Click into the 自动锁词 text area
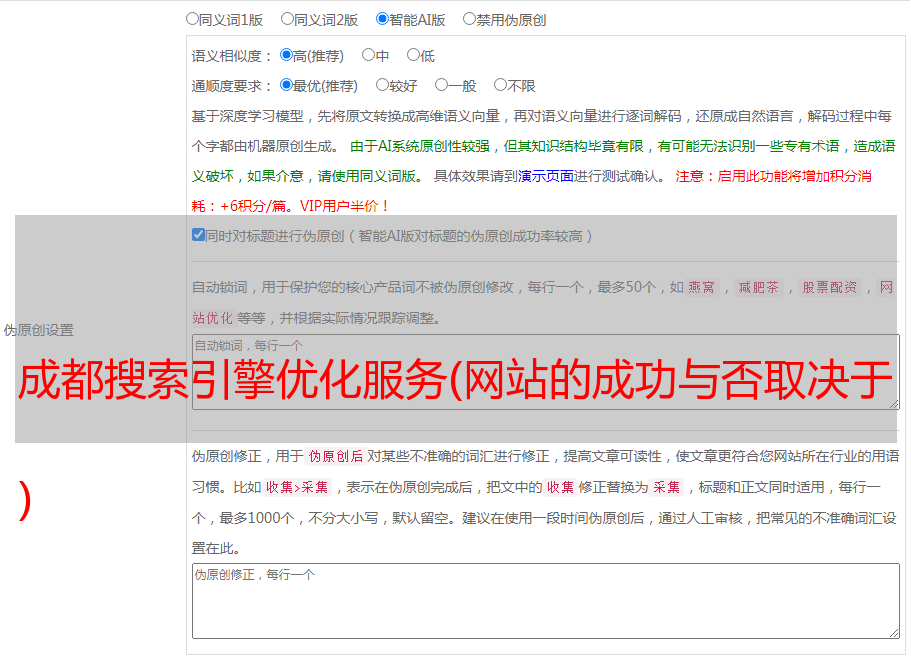Screen dimensions: 911x658 [546, 372]
